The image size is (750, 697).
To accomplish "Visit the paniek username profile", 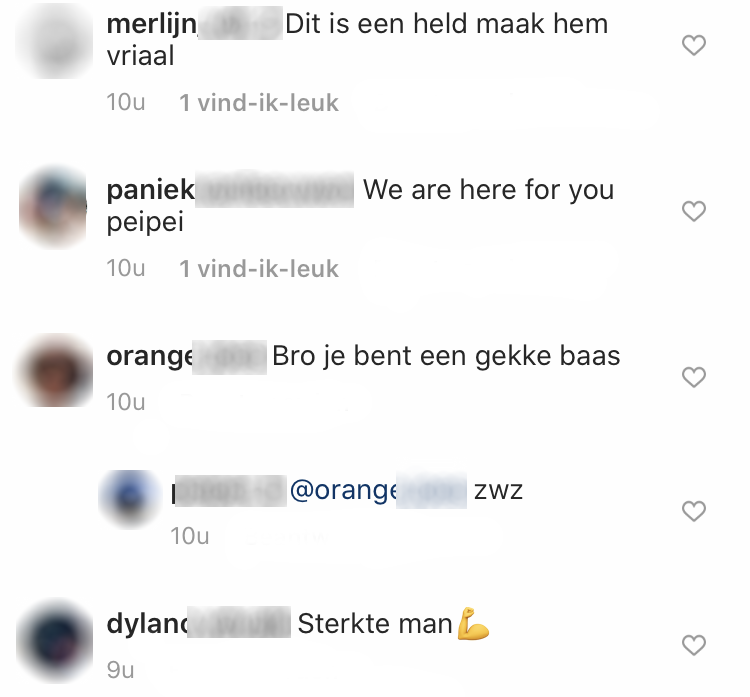I will point(230,190).
